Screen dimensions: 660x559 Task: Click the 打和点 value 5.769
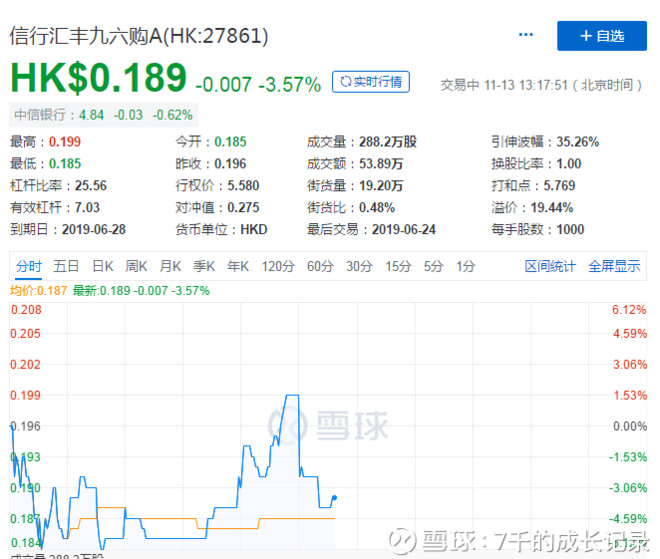pyautogui.click(x=559, y=186)
